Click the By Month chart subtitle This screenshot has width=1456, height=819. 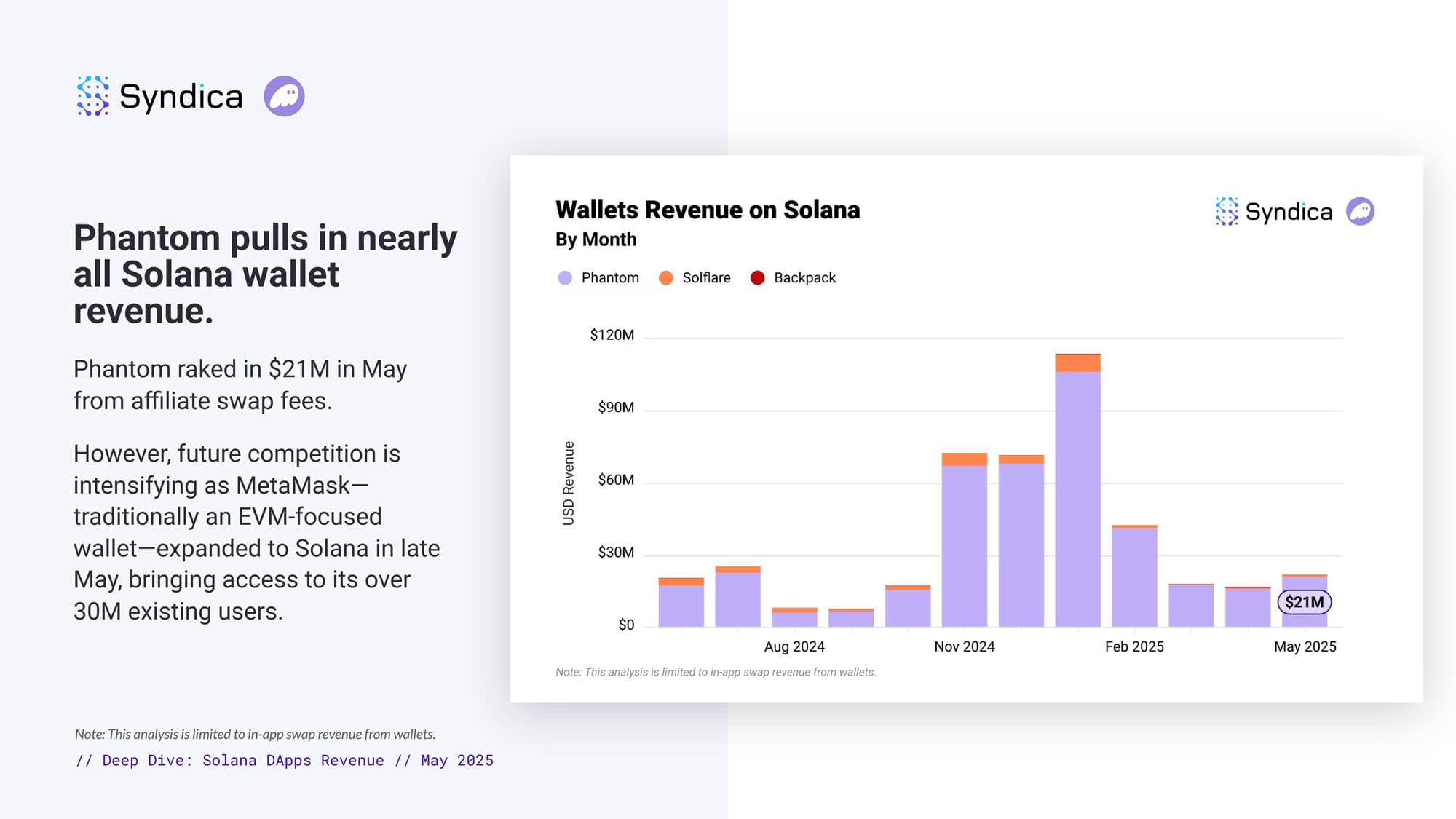coord(596,240)
